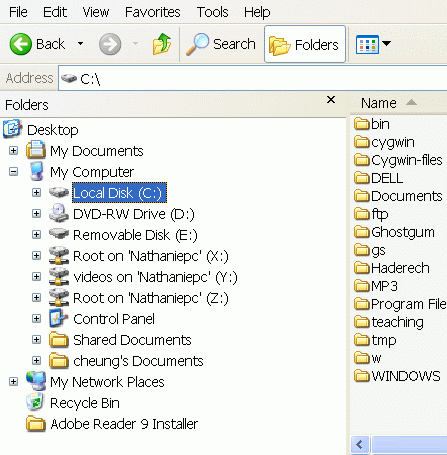Viewport: 447px width, 455px height.
Task: Close the Folders pane with X
Action: (x=331, y=99)
